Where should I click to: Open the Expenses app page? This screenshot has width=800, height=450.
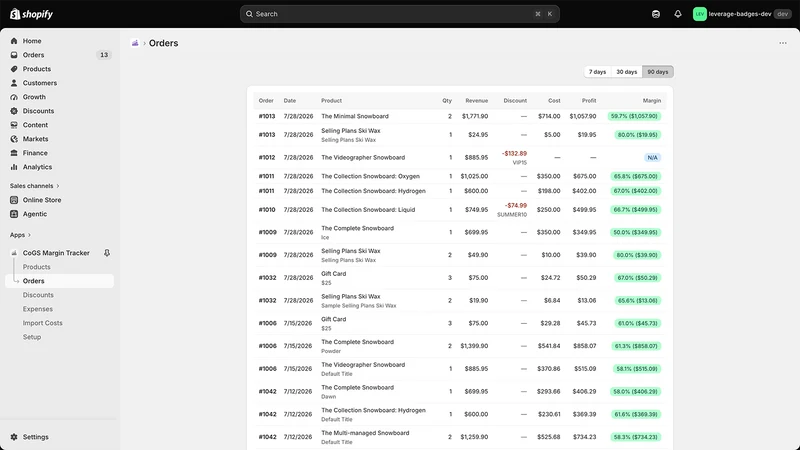coord(37,309)
